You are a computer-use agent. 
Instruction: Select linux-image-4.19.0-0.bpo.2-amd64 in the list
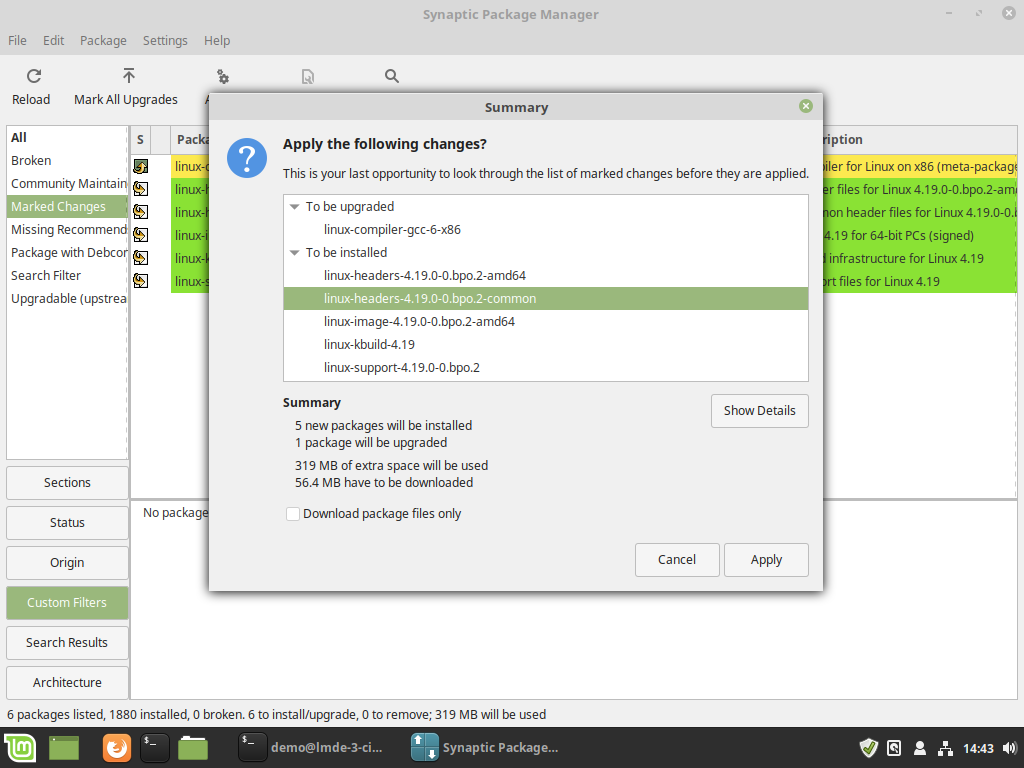[x=545, y=321]
